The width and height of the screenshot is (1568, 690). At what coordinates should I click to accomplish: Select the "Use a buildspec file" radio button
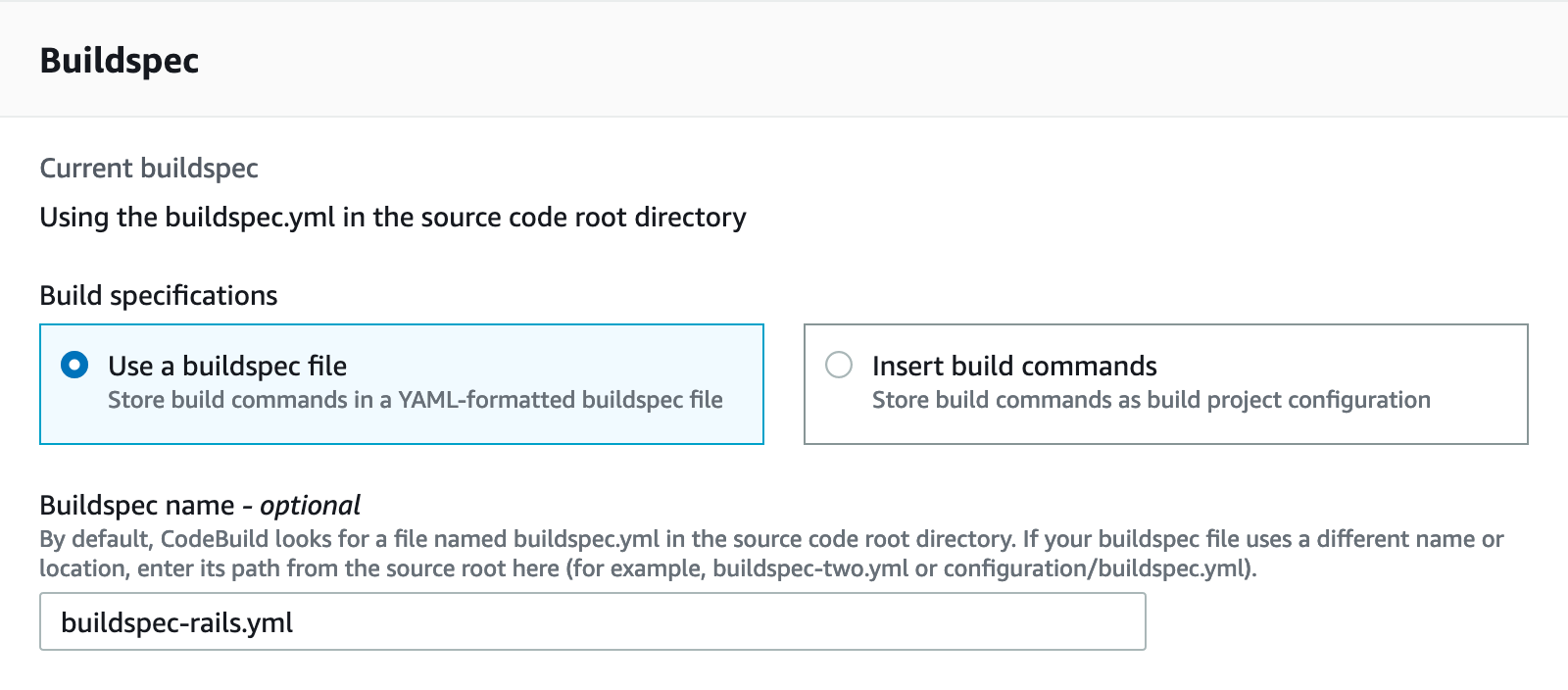[74, 366]
